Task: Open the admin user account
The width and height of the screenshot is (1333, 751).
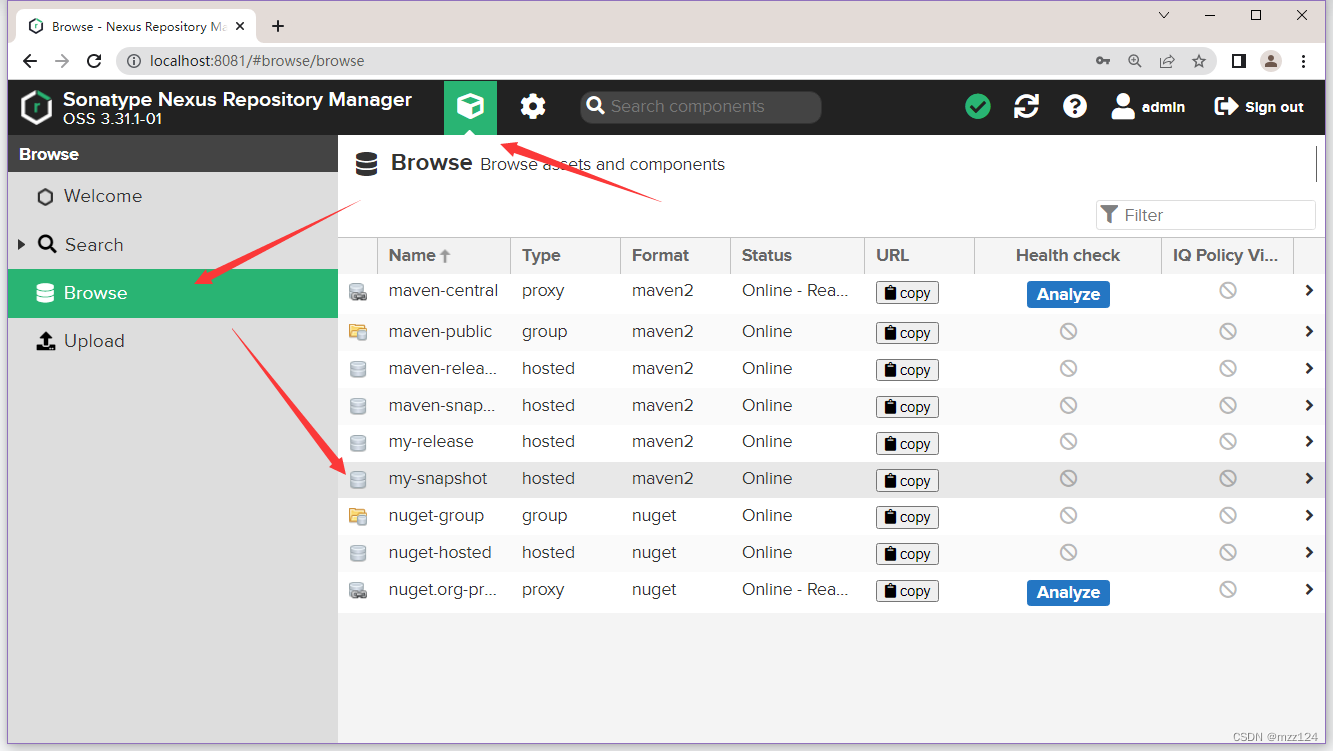Action: click(1149, 106)
